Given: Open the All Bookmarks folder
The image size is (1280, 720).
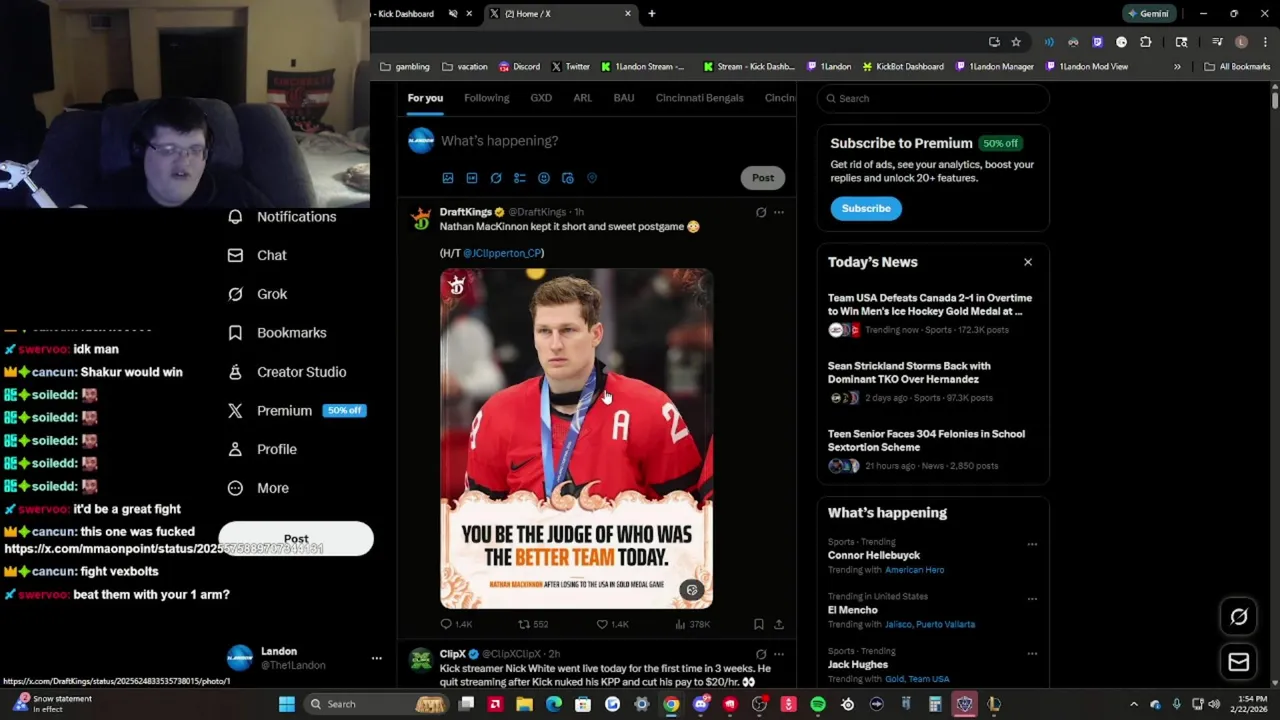Looking at the screenshot, I should click(x=1237, y=67).
